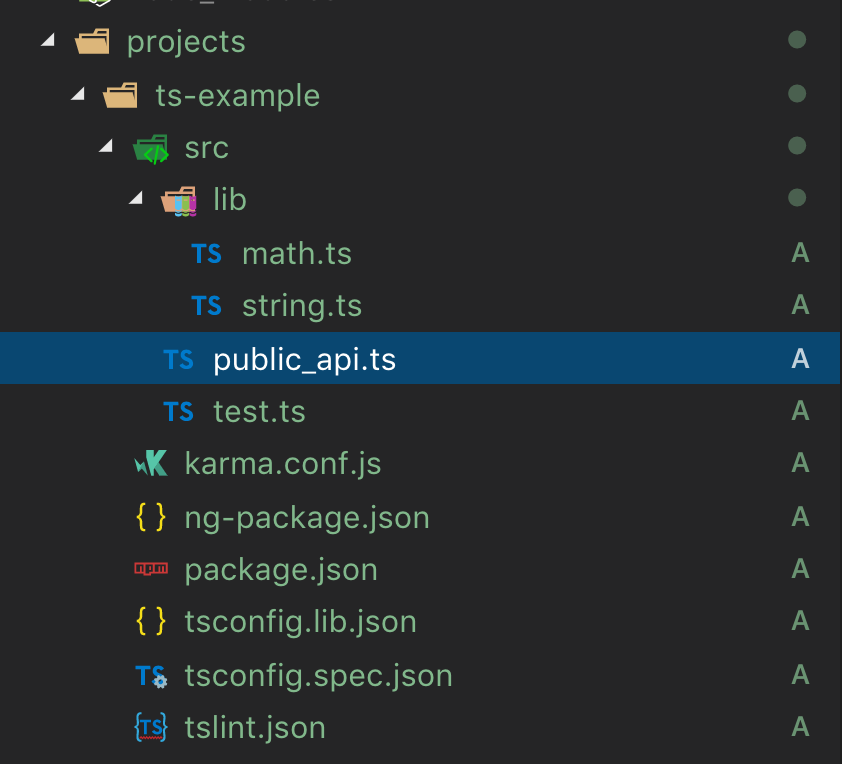
Task: Collapse the lib folder arrow
Action: (x=136, y=198)
